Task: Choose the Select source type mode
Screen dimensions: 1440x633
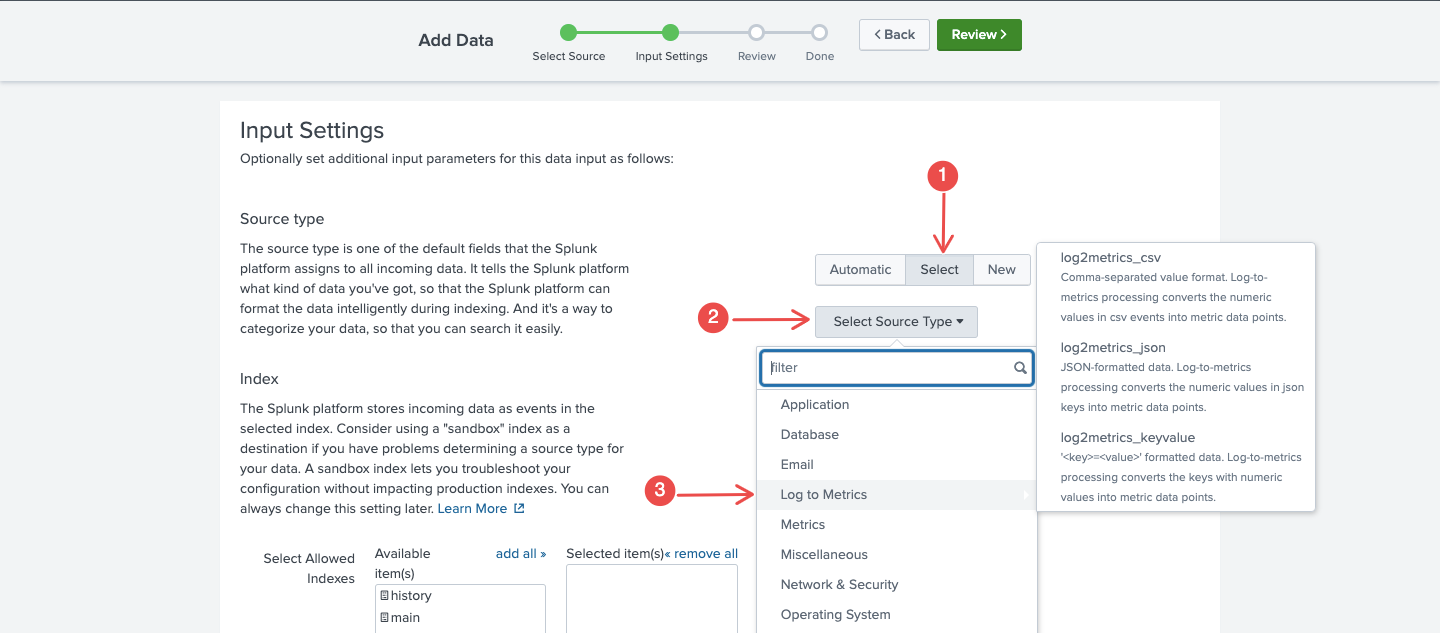Action: tap(939, 269)
